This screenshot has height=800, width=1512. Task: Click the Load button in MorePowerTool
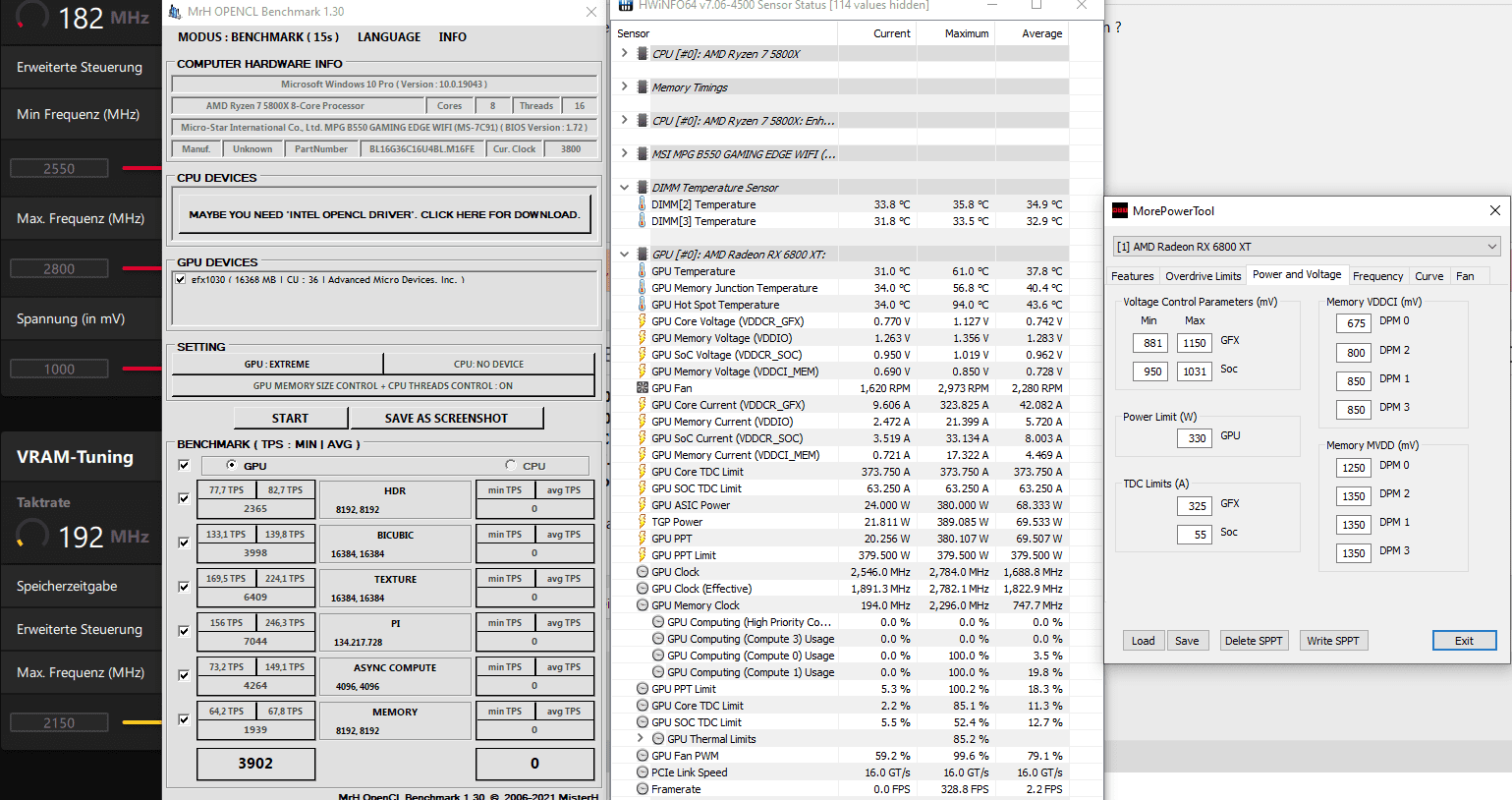tap(1144, 641)
